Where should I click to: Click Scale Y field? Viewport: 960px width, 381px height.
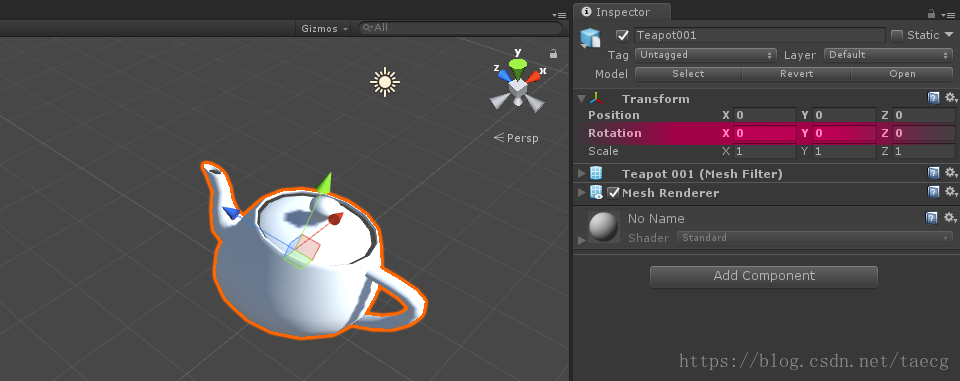click(844, 151)
